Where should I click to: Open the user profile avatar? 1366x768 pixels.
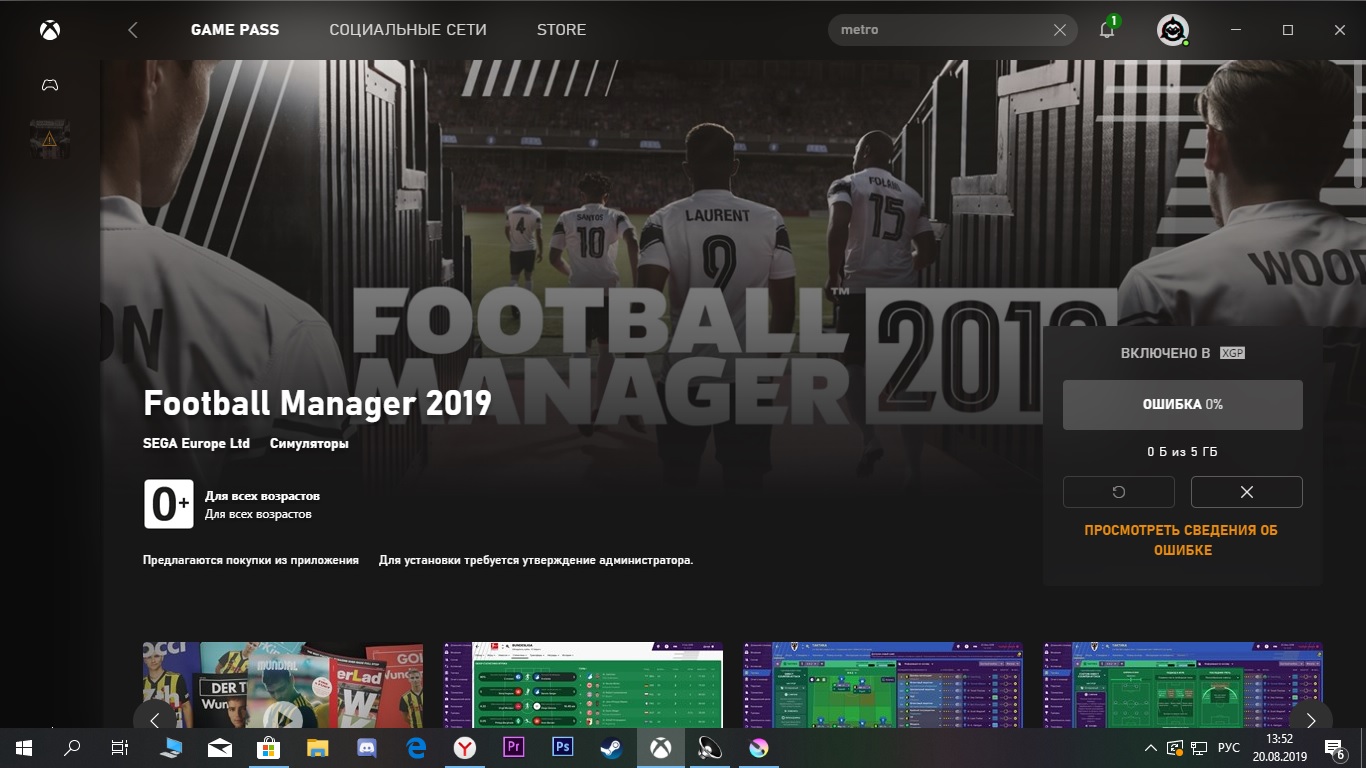tap(1172, 30)
